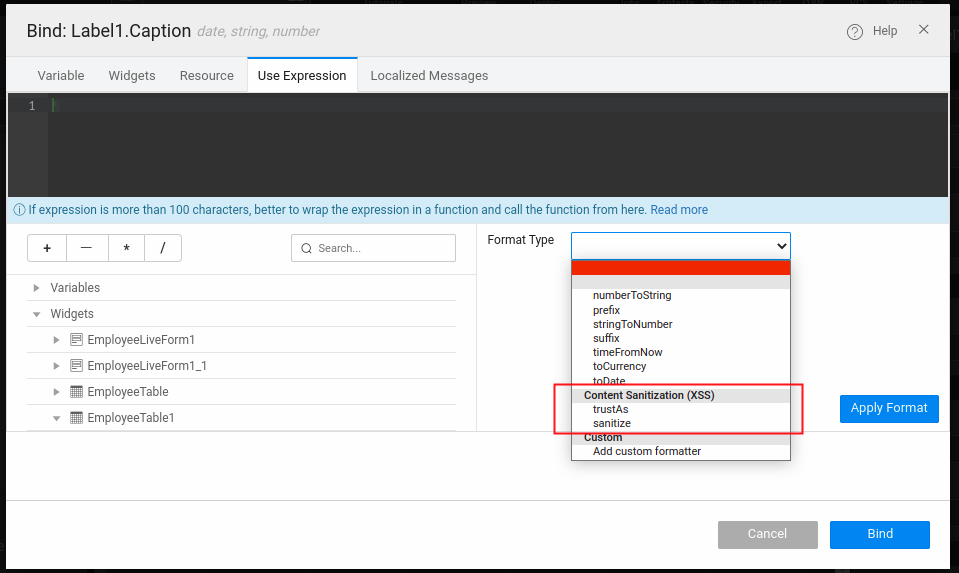Click the plus operator button
The image size is (959, 573).
(x=47, y=248)
